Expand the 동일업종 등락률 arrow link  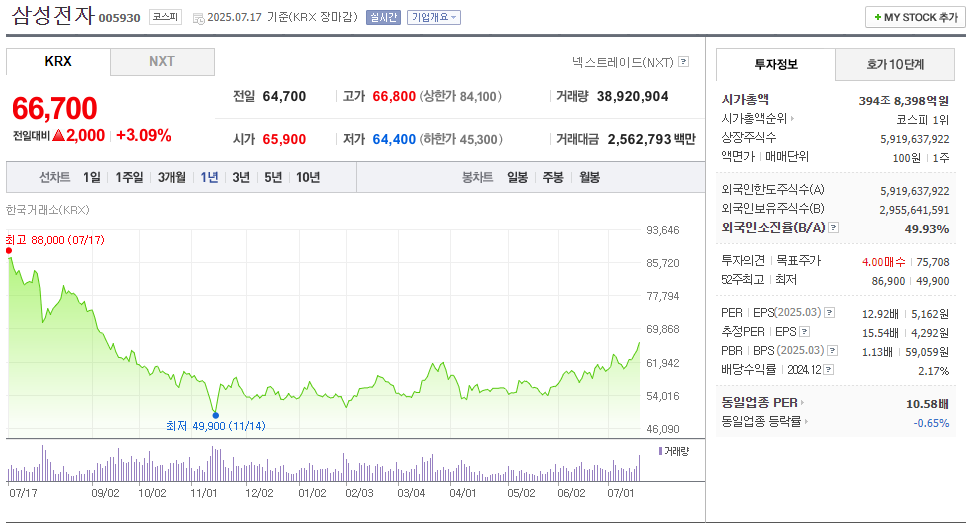[806, 422]
